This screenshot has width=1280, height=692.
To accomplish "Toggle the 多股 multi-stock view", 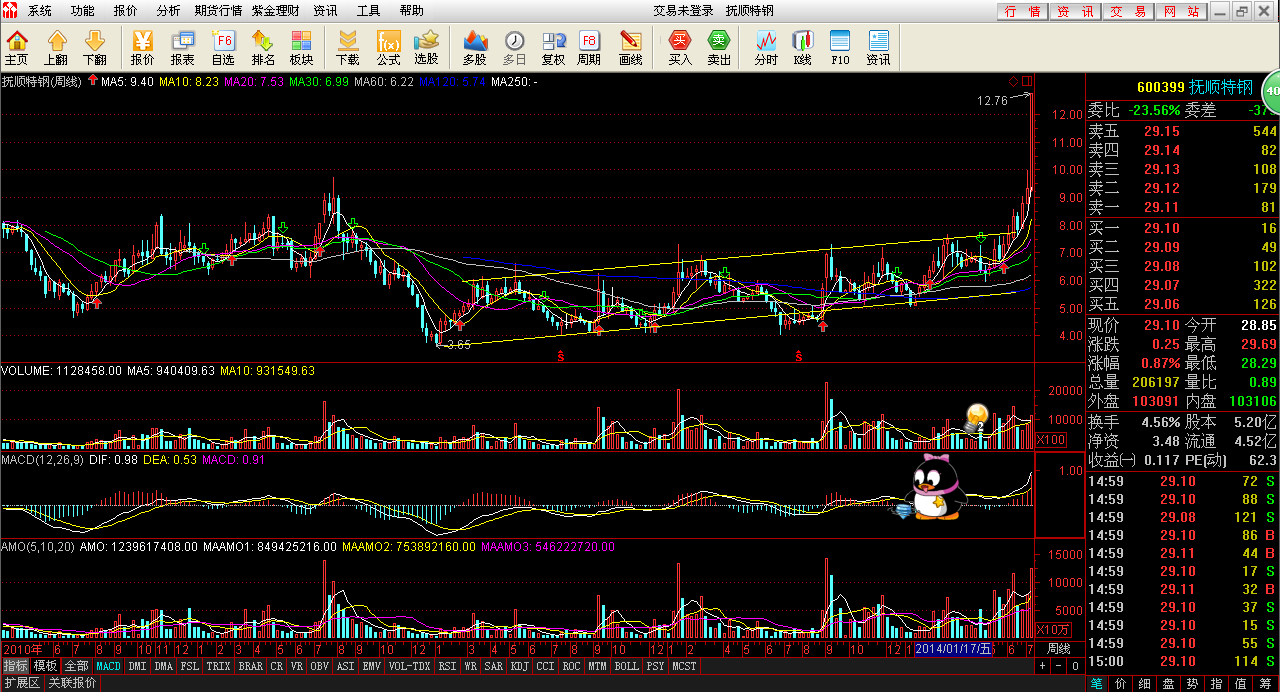I will [x=474, y=47].
